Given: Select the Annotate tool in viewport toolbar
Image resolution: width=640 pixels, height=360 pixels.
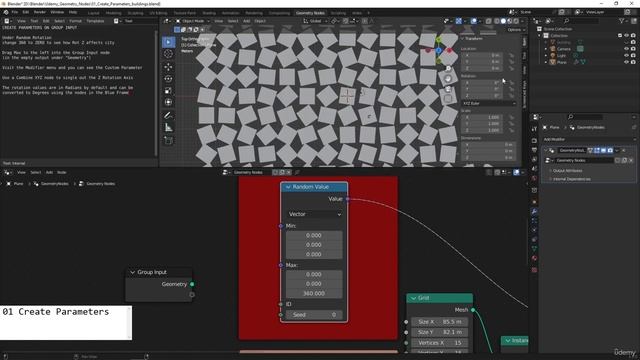Looking at the screenshot, I should pos(168,116).
